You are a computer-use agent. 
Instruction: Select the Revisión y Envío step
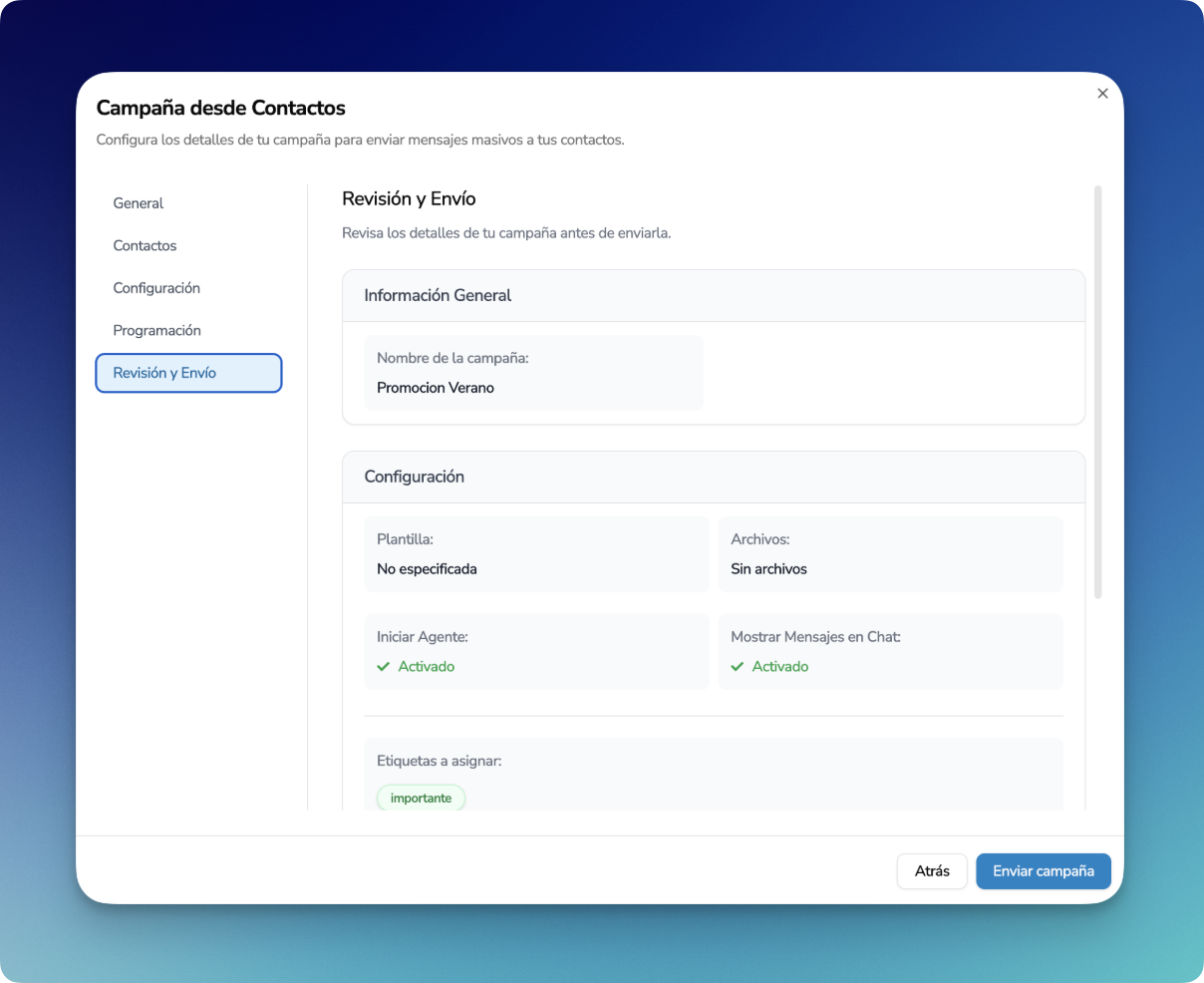[189, 373]
